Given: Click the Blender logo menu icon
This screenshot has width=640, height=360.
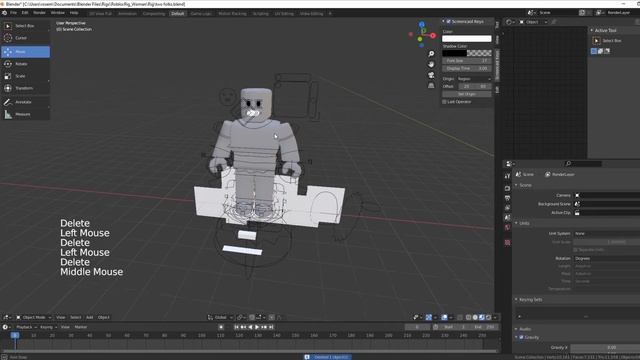Looking at the screenshot, I should click(4, 13).
